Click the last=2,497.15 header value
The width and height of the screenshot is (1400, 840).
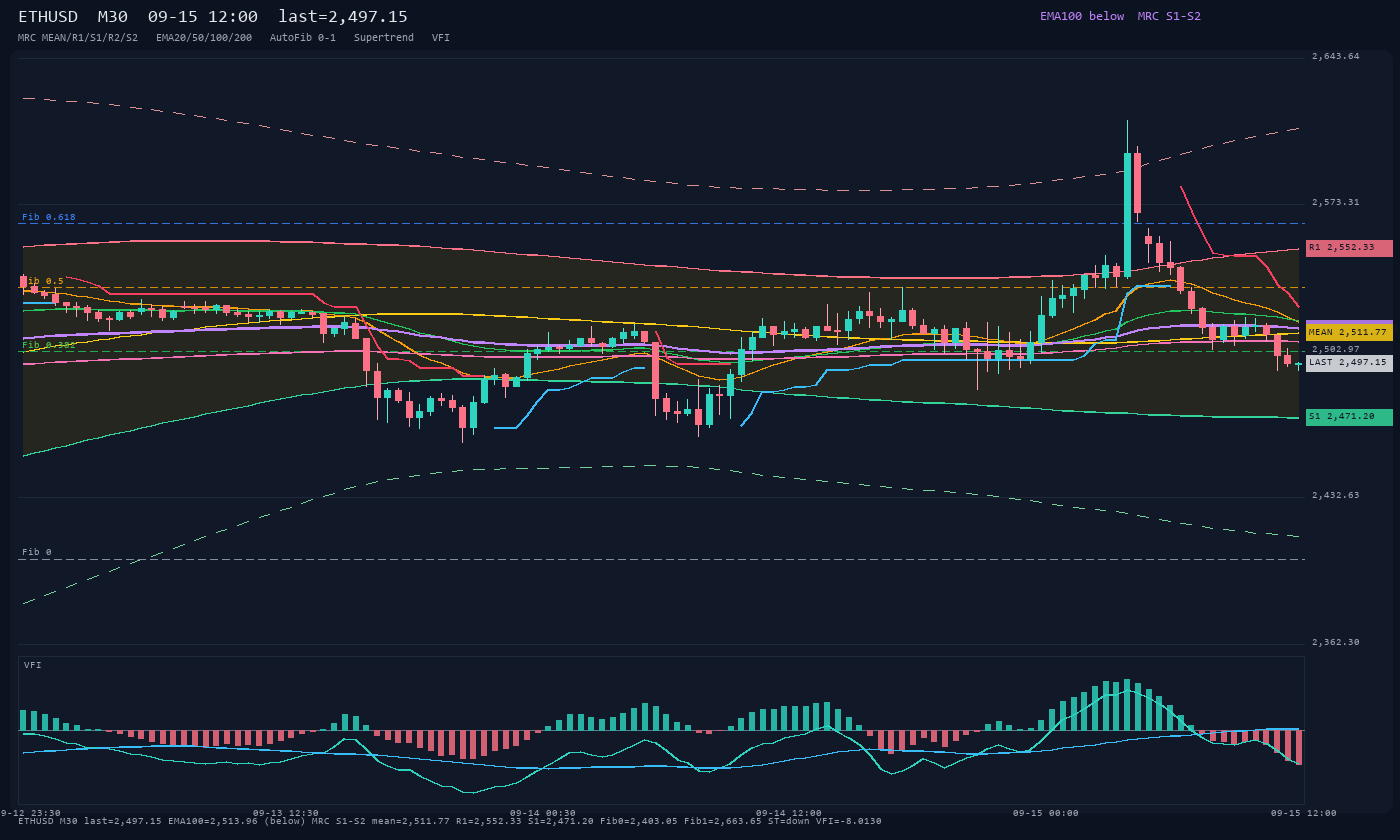[343, 17]
